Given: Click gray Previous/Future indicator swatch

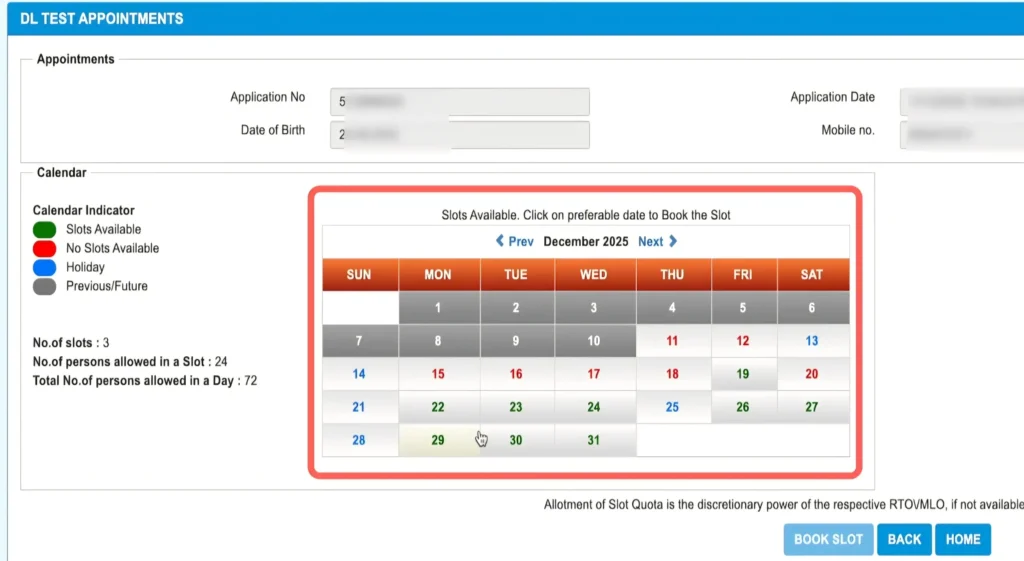Looking at the screenshot, I should 45,286.
